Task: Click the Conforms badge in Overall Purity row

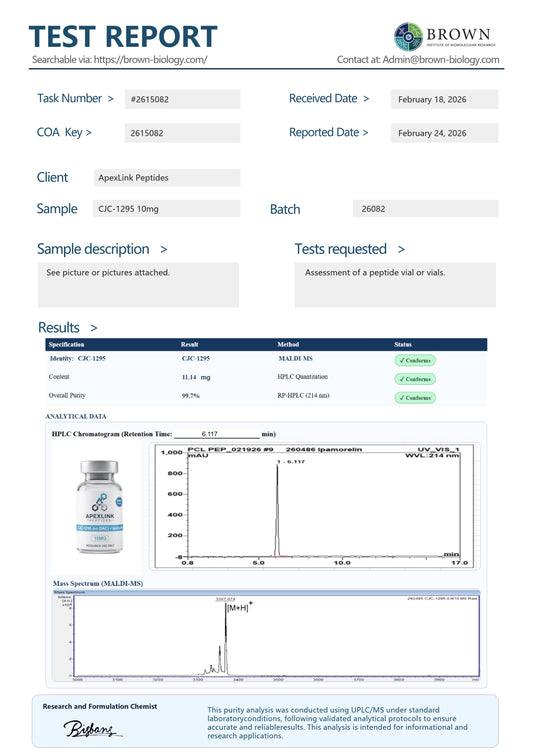Action: pyautogui.click(x=415, y=398)
